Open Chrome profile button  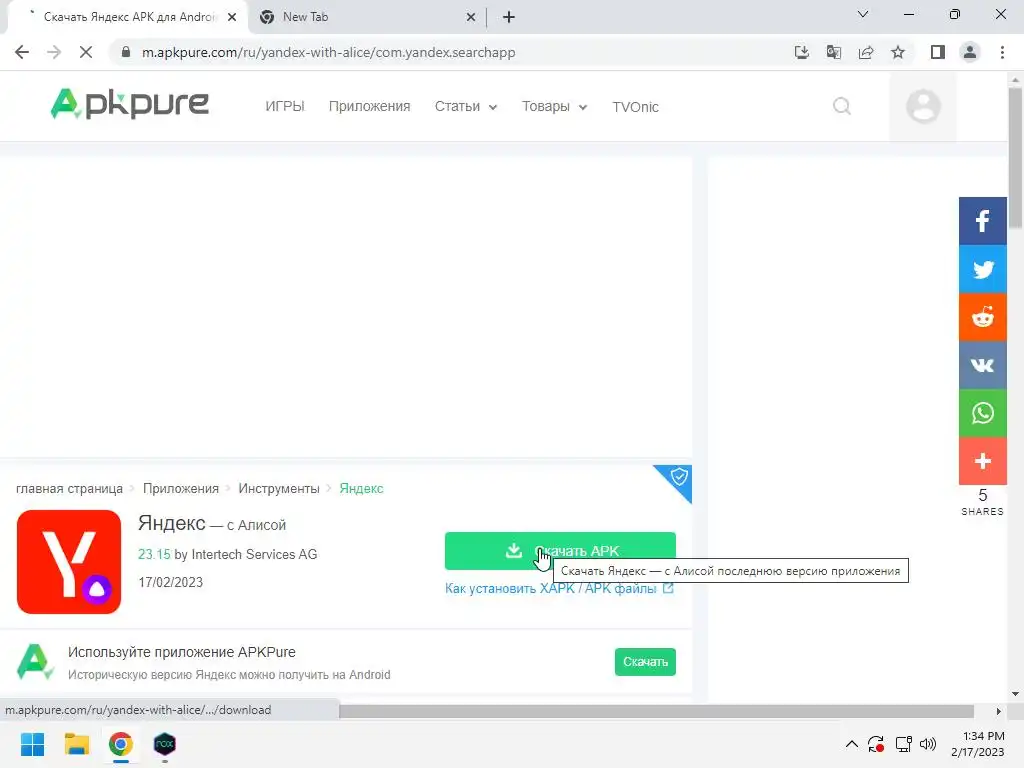pyautogui.click(x=970, y=52)
